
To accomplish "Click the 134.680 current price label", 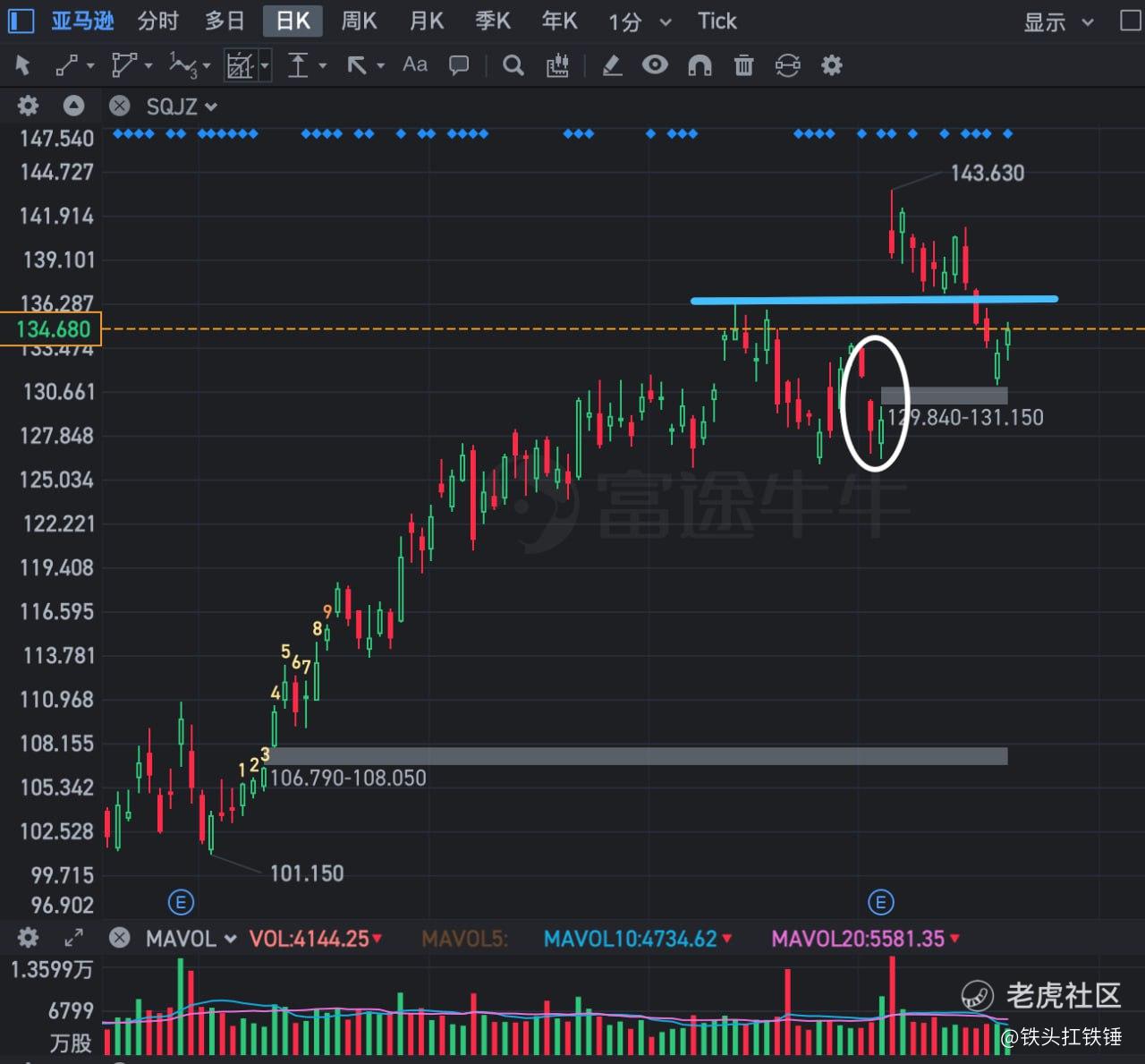I will click(x=52, y=329).
